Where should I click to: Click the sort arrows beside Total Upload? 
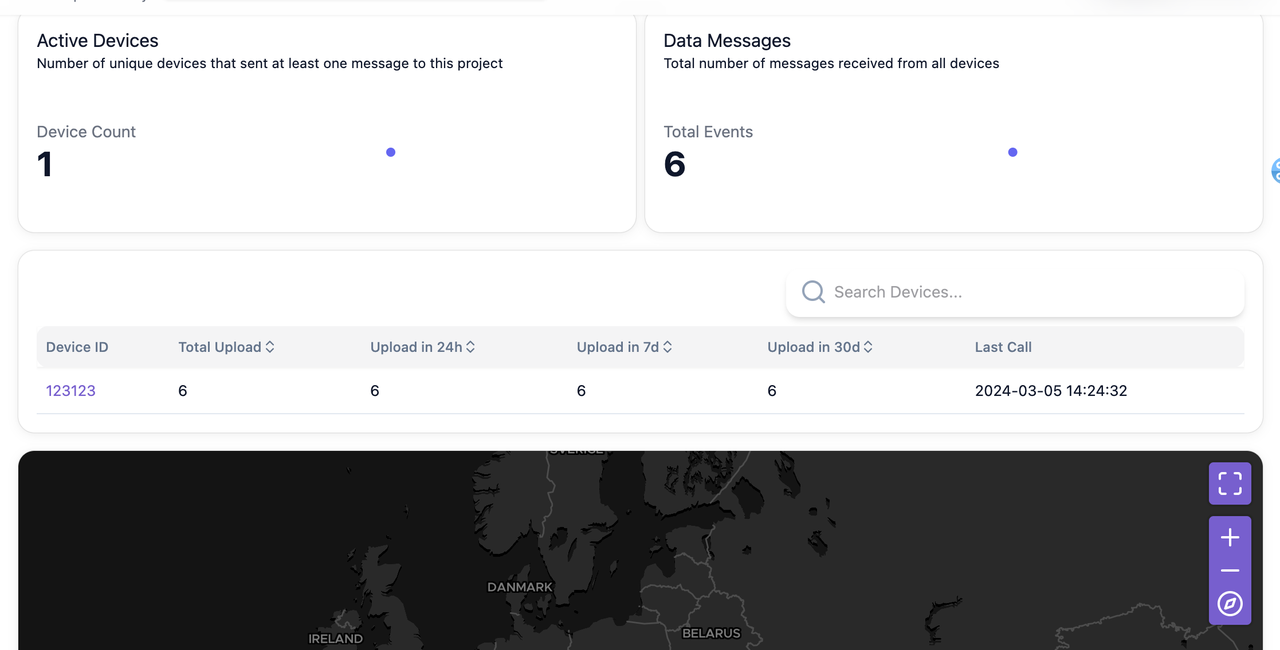[270, 347]
